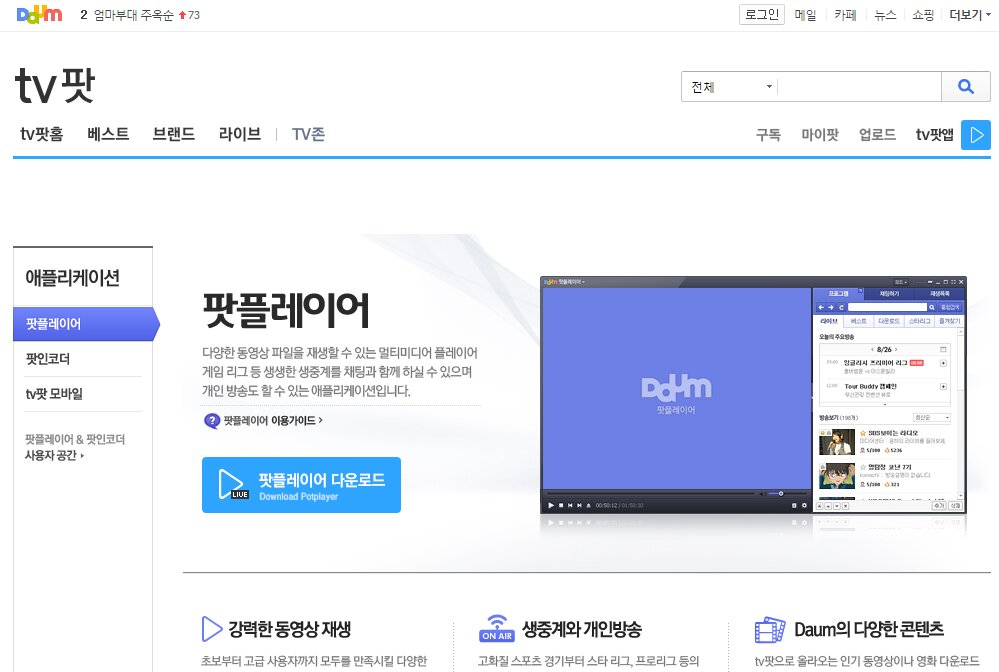This screenshot has width=999, height=672.
Task: Click the PotPlayer screenshot preview image
Action: [753, 394]
